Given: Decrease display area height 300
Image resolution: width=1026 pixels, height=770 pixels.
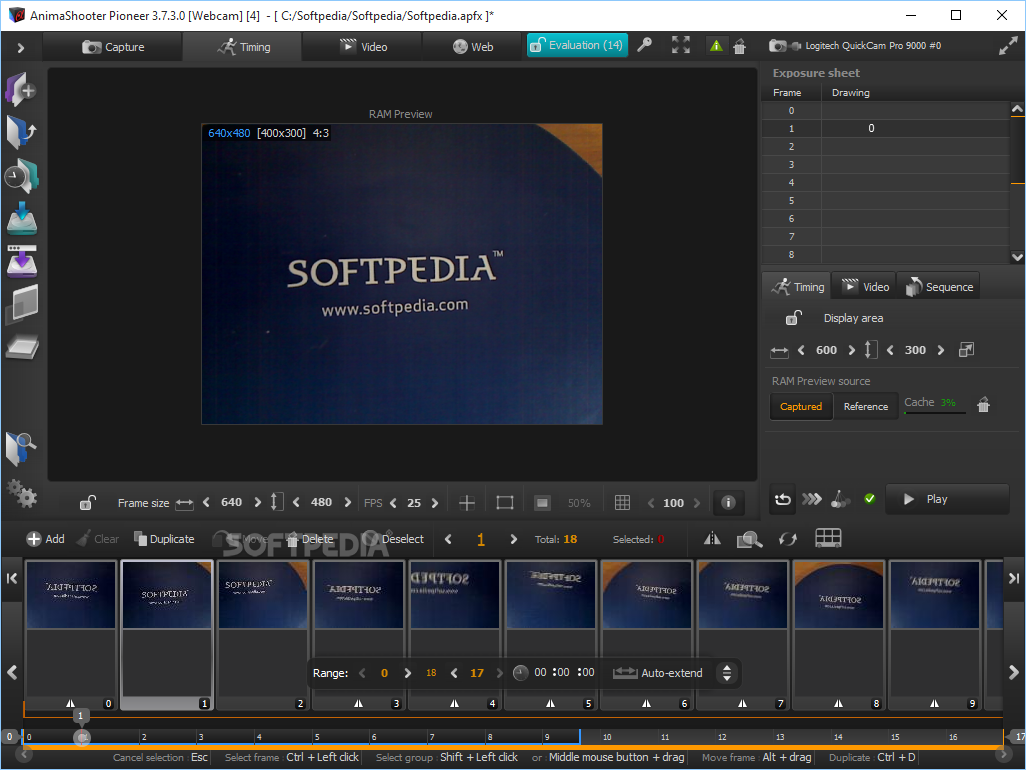Looking at the screenshot, I should pos(890,350).
